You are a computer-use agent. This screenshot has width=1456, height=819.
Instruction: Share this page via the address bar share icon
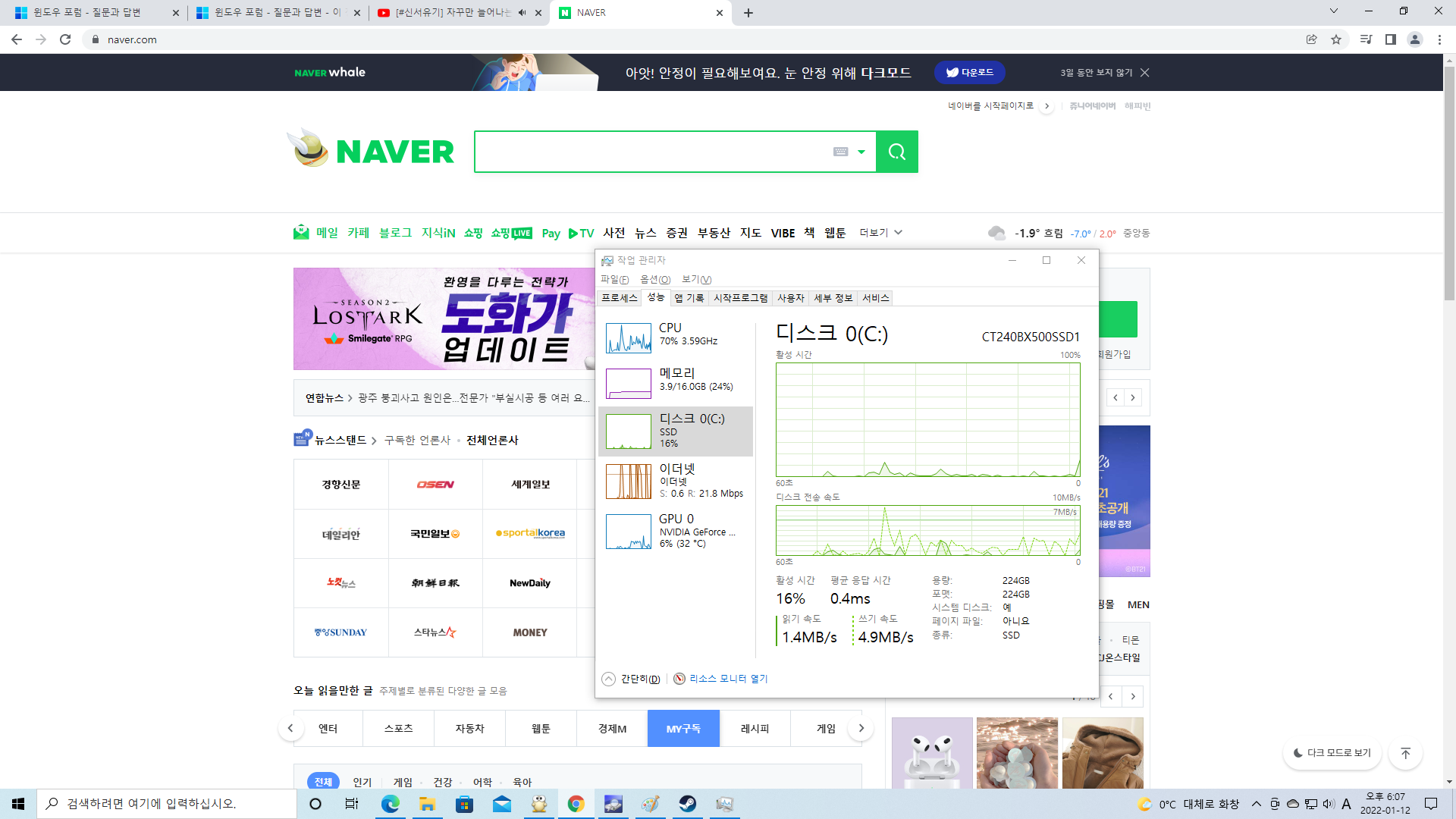(1311, 39)
